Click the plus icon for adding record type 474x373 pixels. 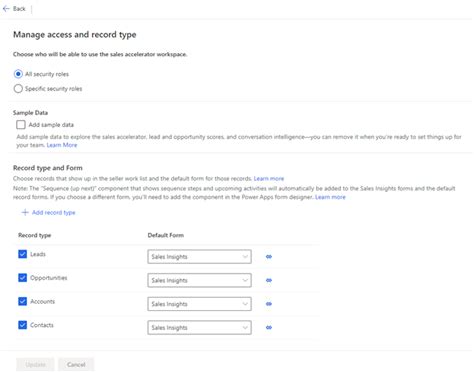pyautogui.click(x=25, y=212)
